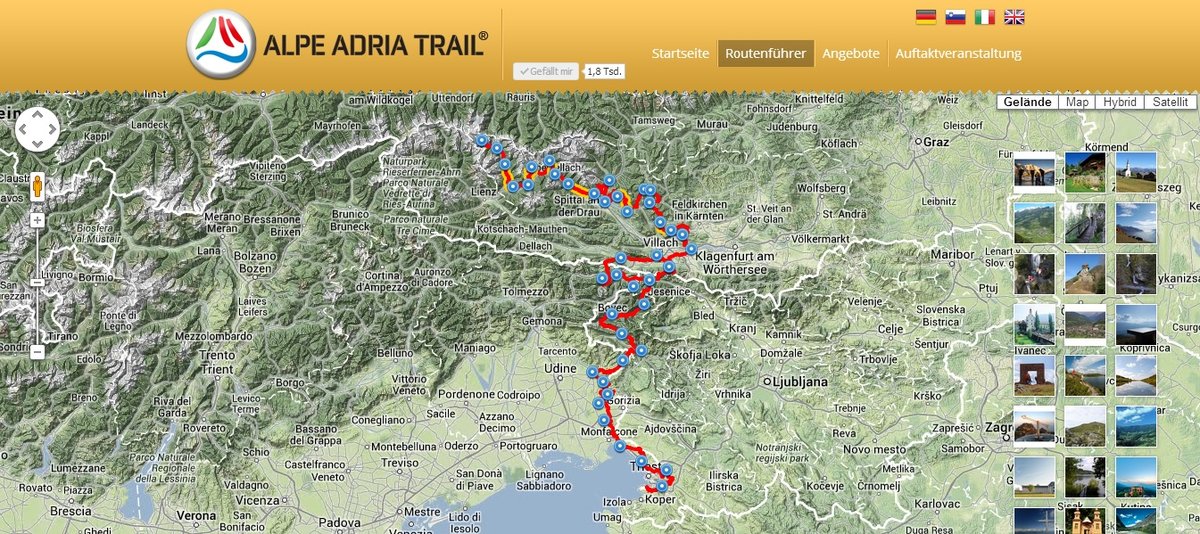Switch language with the Italian flag
Viewport: 1200px width, 534px height.
985,17
